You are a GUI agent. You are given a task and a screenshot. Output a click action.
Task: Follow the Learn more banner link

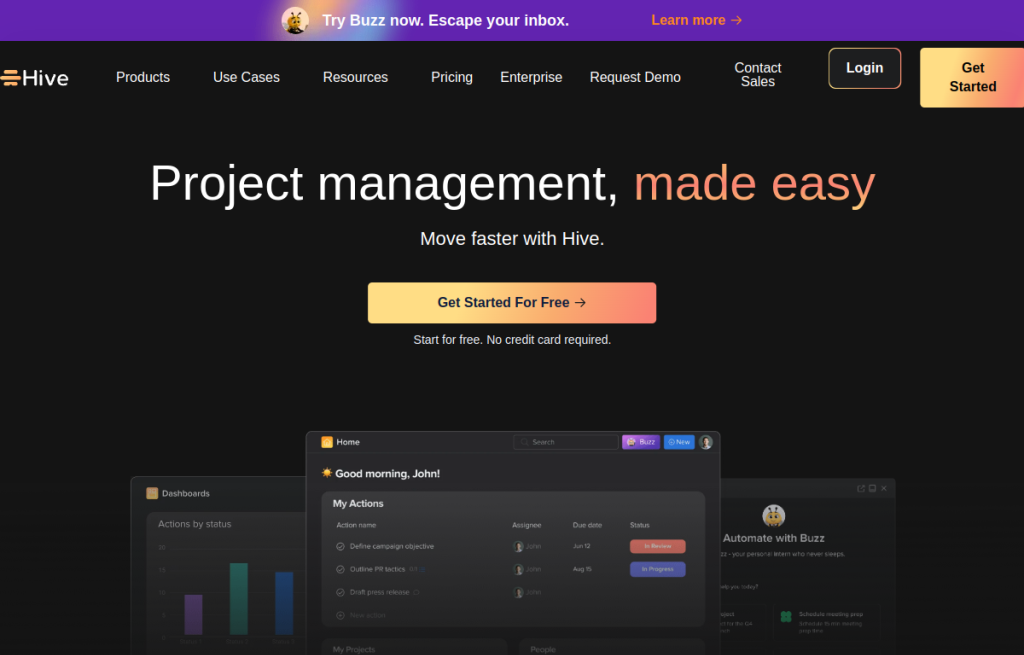point(696,20)
